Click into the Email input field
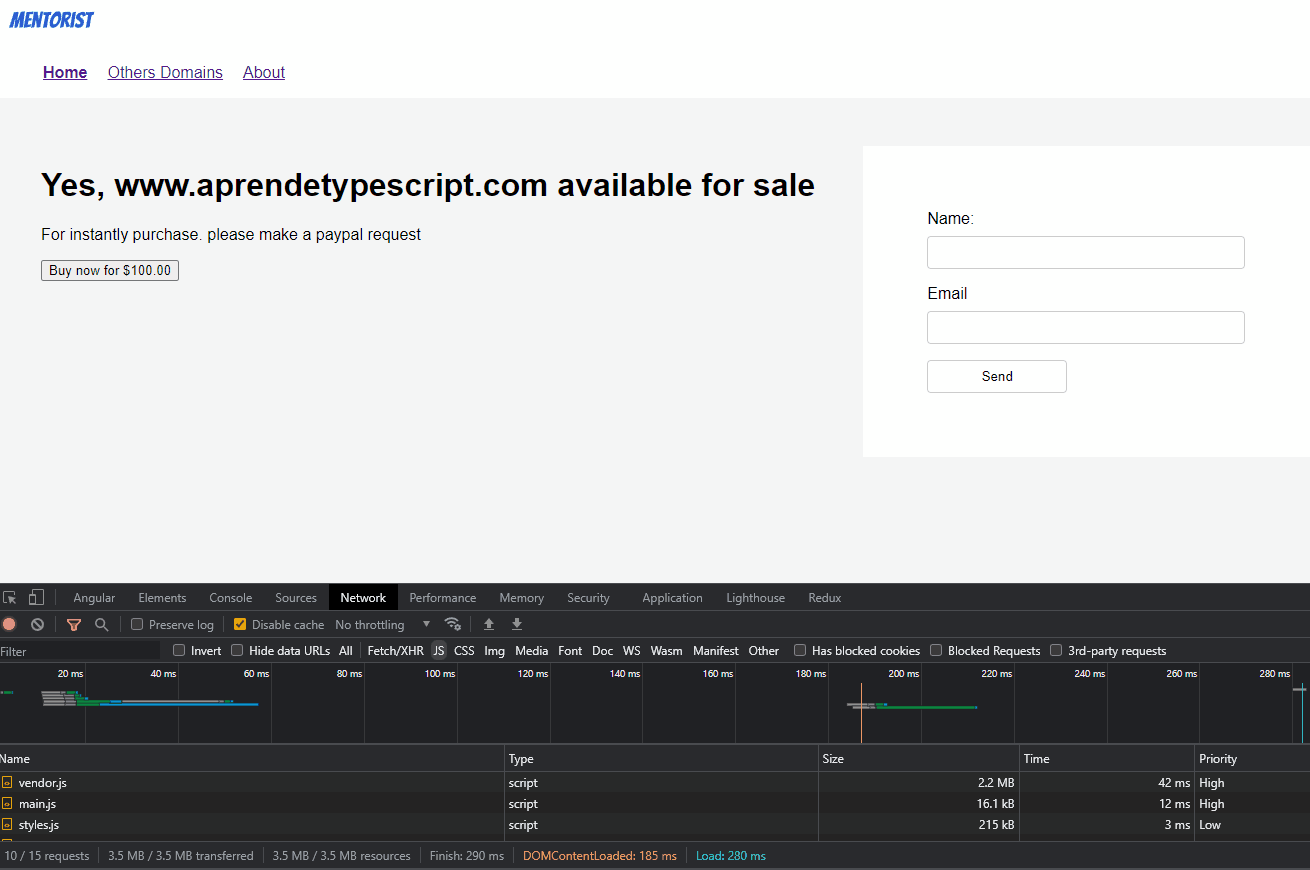This screenshot has width=1310, height=870. point(1085,328)
